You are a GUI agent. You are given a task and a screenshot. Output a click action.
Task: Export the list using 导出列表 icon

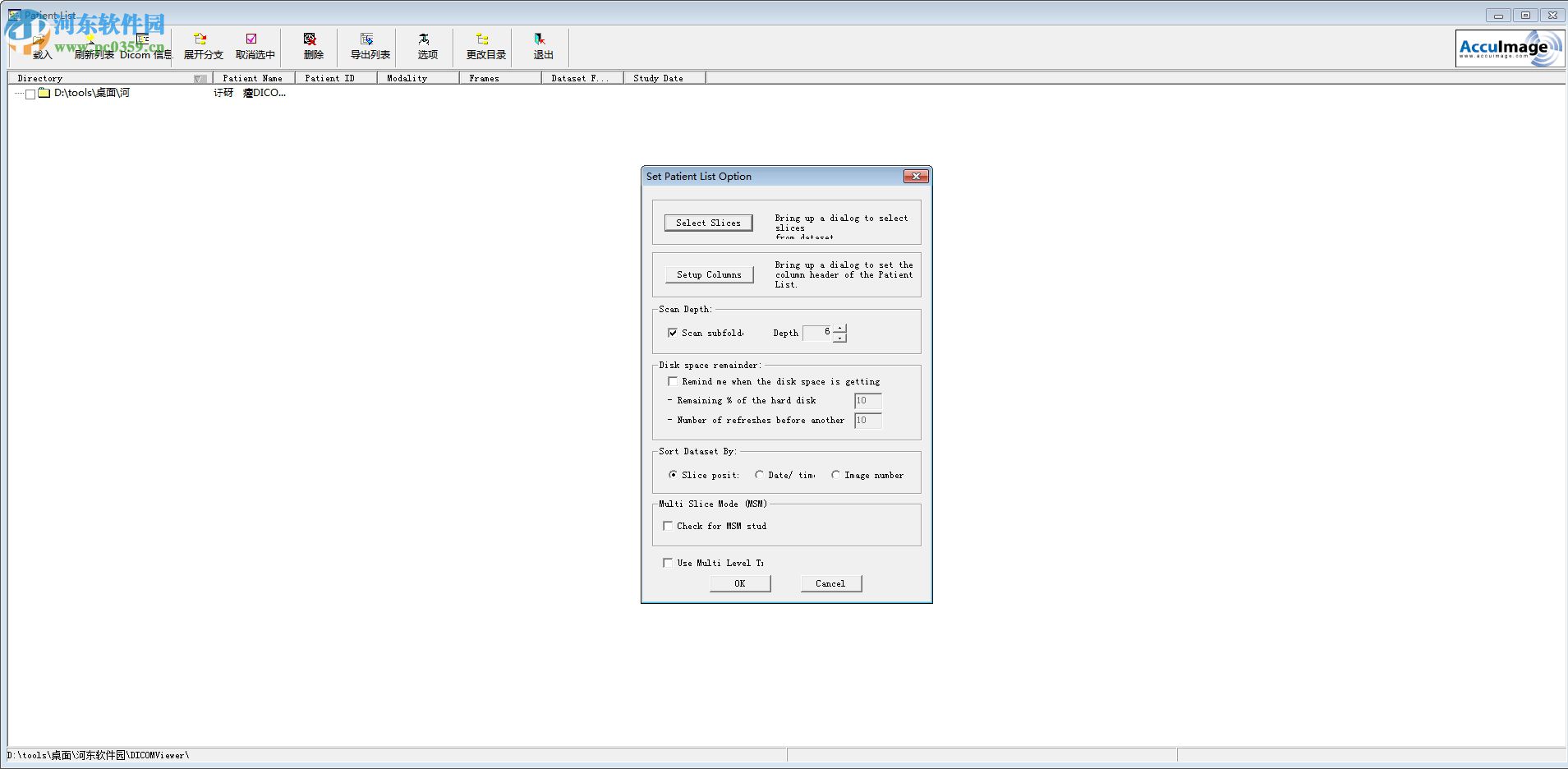pos(368,45)
